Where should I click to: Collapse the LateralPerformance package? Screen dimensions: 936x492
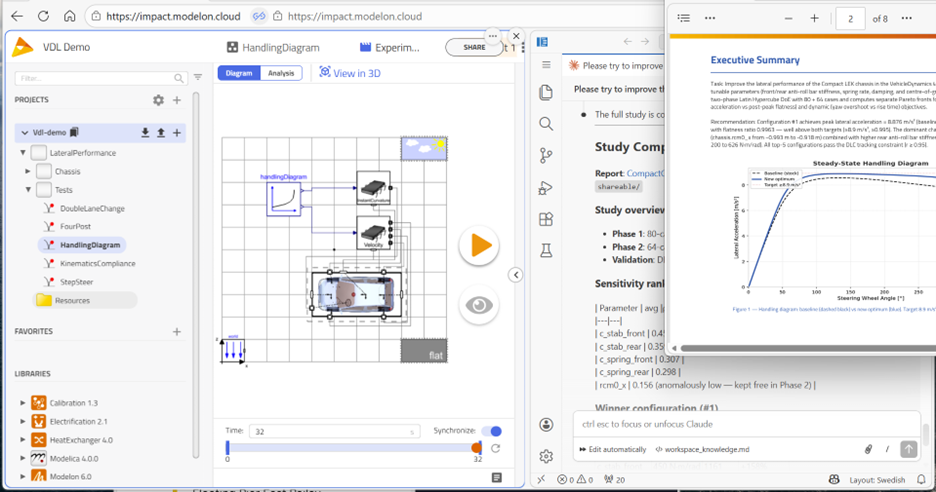click(x=23, y=153)
